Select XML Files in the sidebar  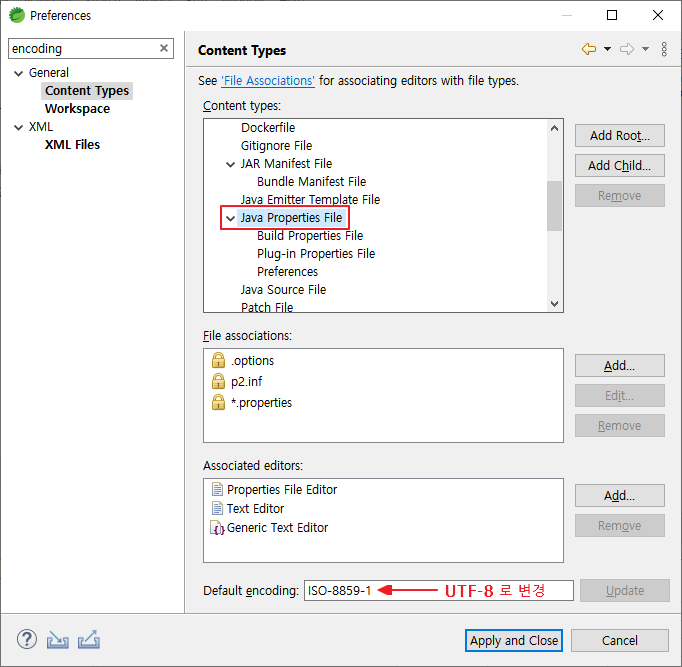[72, 145]
